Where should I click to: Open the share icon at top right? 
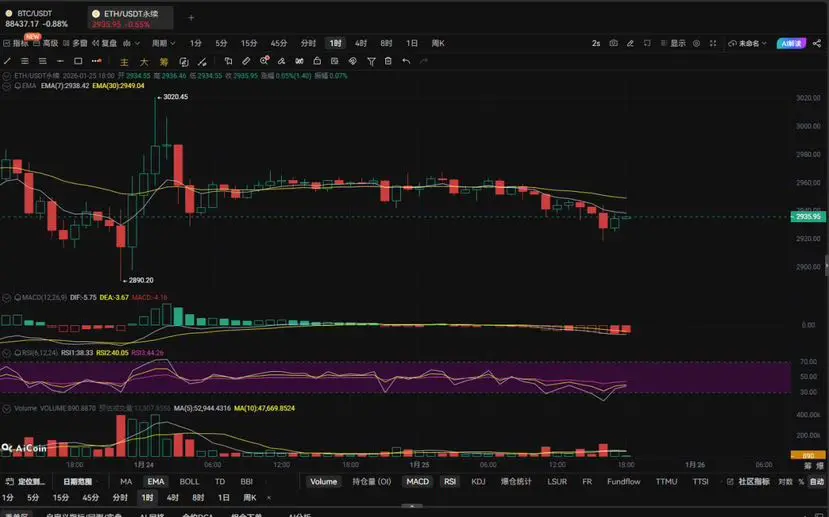817,43
